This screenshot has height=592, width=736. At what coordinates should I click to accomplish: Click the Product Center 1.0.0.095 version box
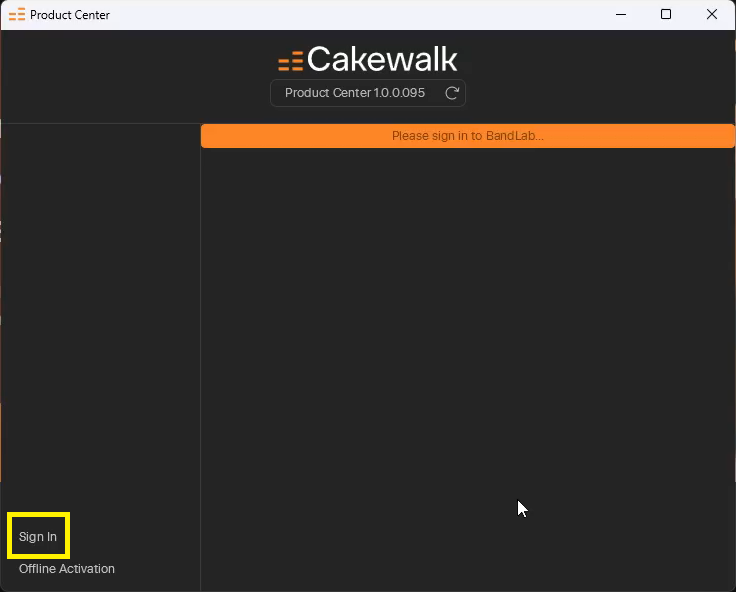pos(368,93)
